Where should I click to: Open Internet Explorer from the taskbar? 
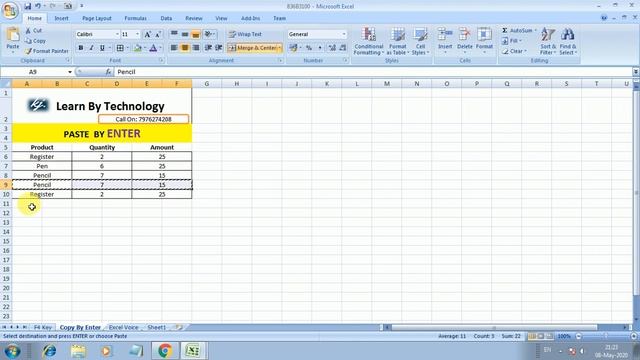pos(49,351)
